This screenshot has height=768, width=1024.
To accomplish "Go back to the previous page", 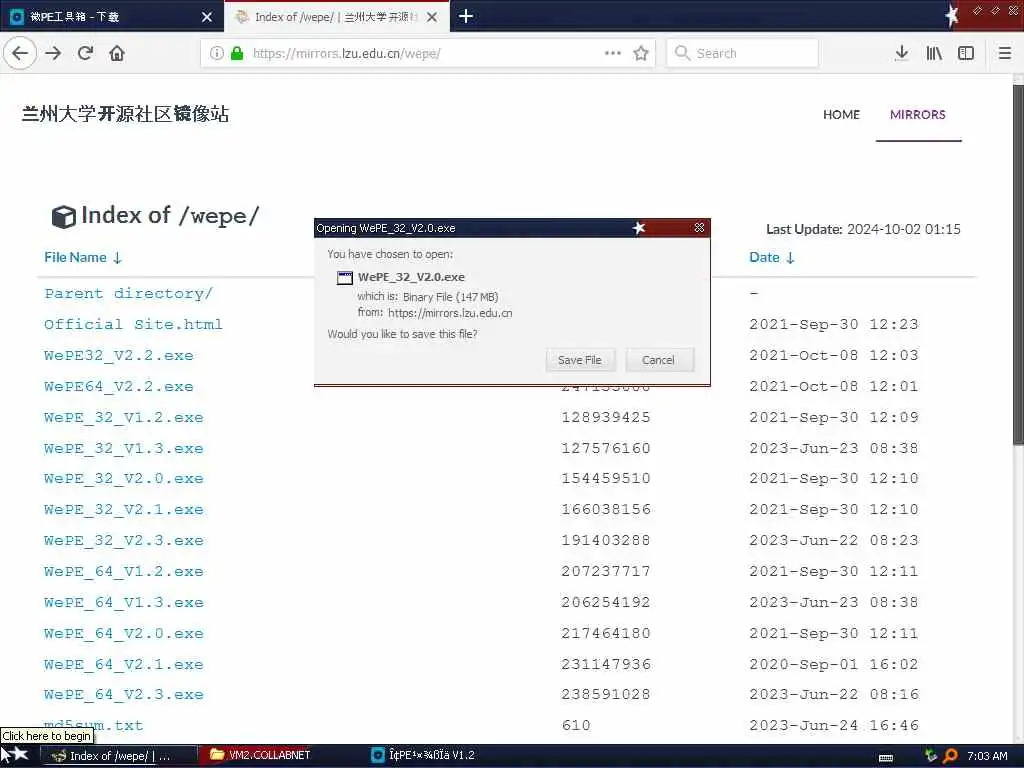I will click(x=20, y=53).
